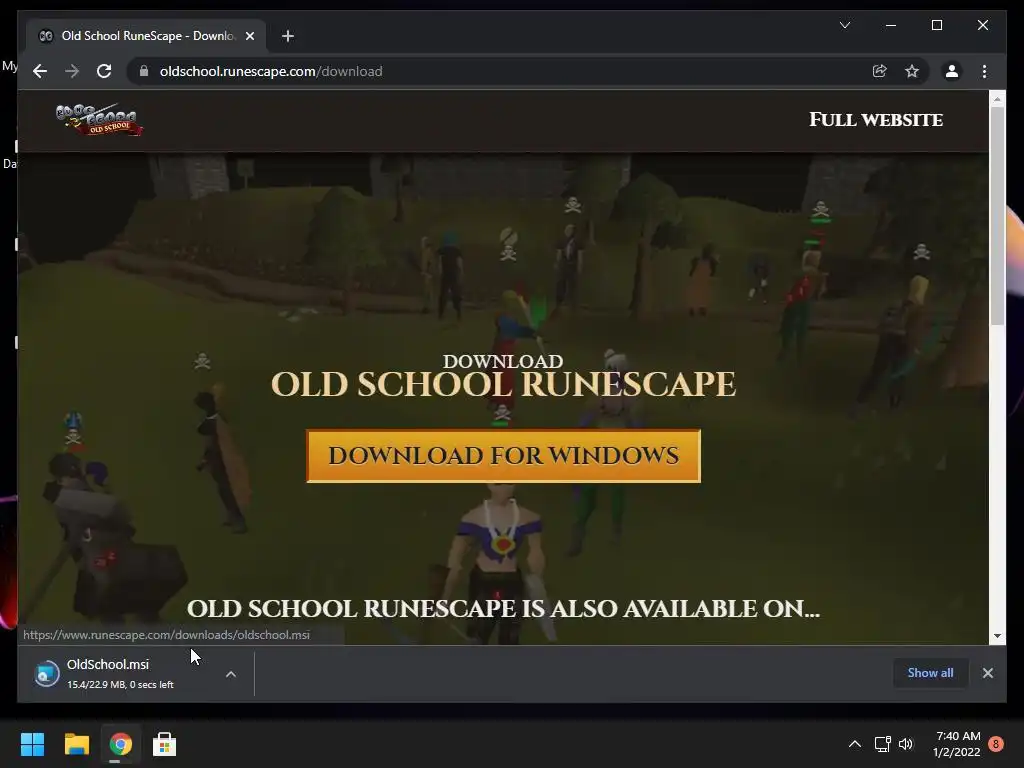Image resolution: width=1024 pixels, height=768 pixels.
Task: Reload the RuneScape download page
Action: pyautogui.click(x=104, y=71)
